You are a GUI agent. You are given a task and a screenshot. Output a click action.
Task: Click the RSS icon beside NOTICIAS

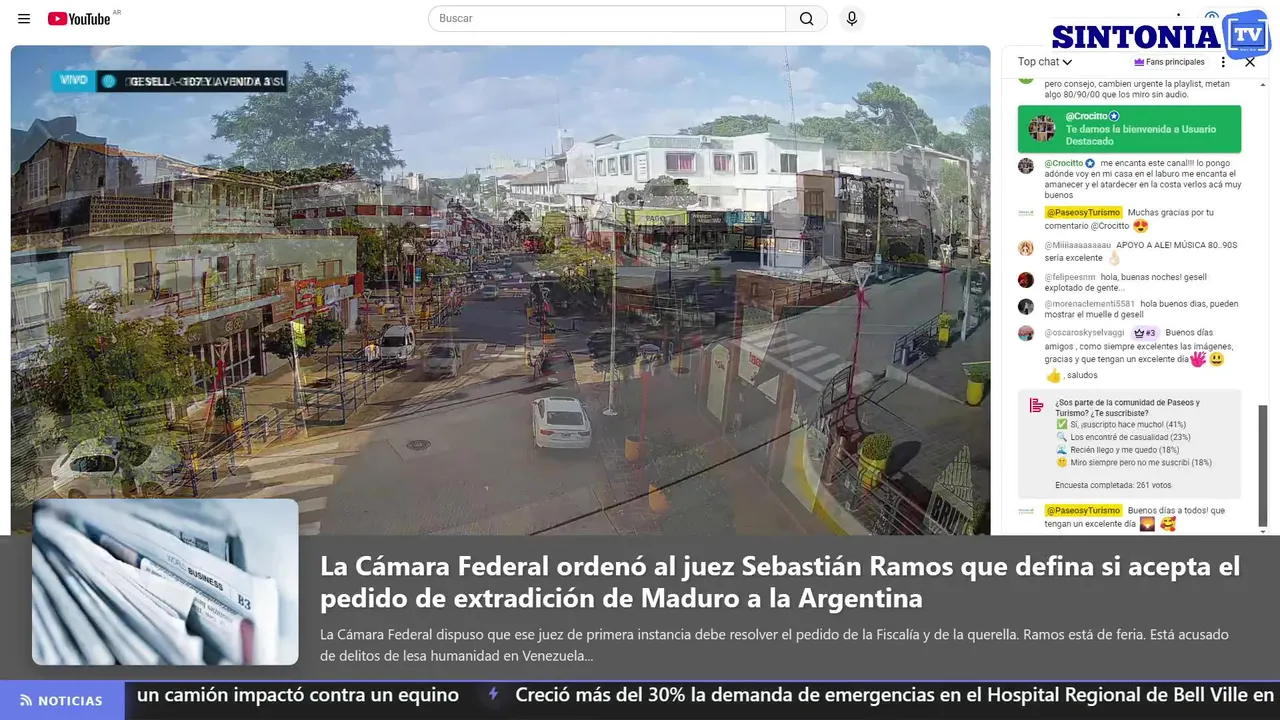point(26,701)
